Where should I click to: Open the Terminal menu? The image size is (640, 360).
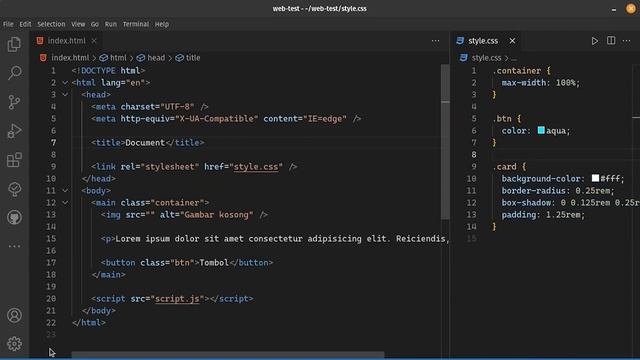pos(136,24)
